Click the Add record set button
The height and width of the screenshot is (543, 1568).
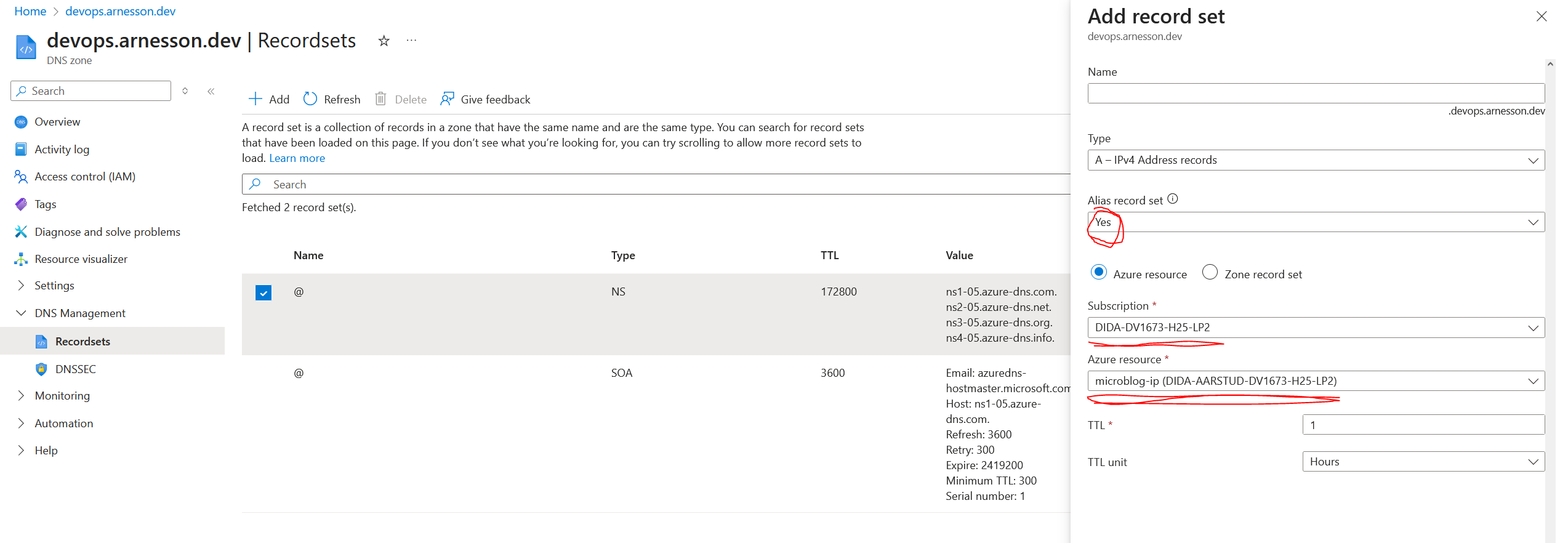tap(268, 99)
